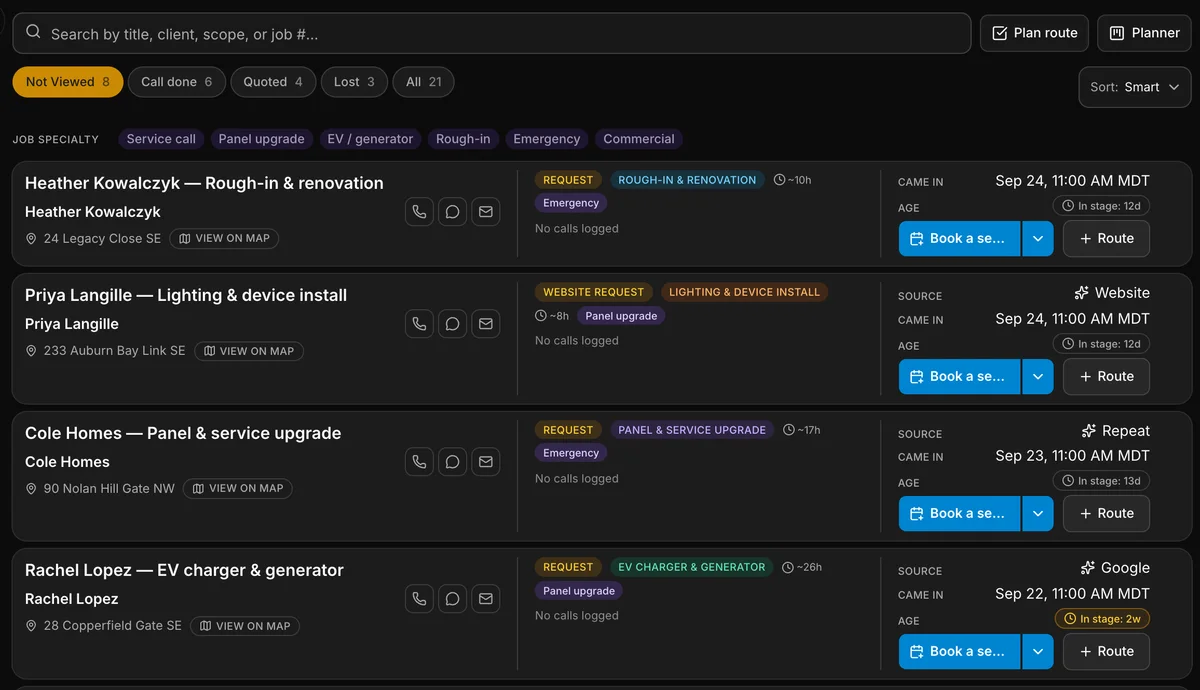This screenshot has height=690, width=1200.
Task: Switch to the Not Viewed tab
Action: 68,82
